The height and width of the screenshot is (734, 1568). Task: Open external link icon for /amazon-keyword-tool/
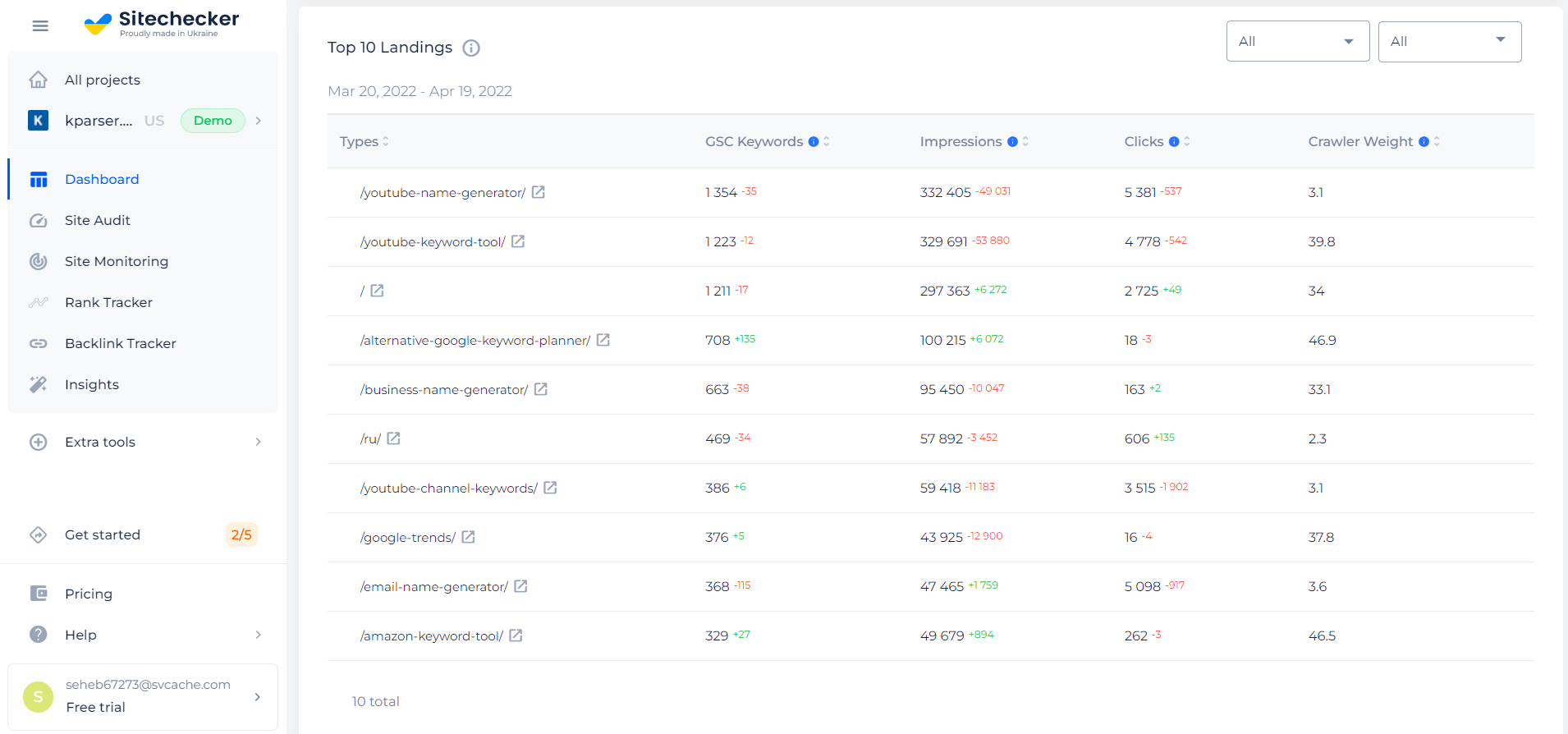click(x=516, y=635)
